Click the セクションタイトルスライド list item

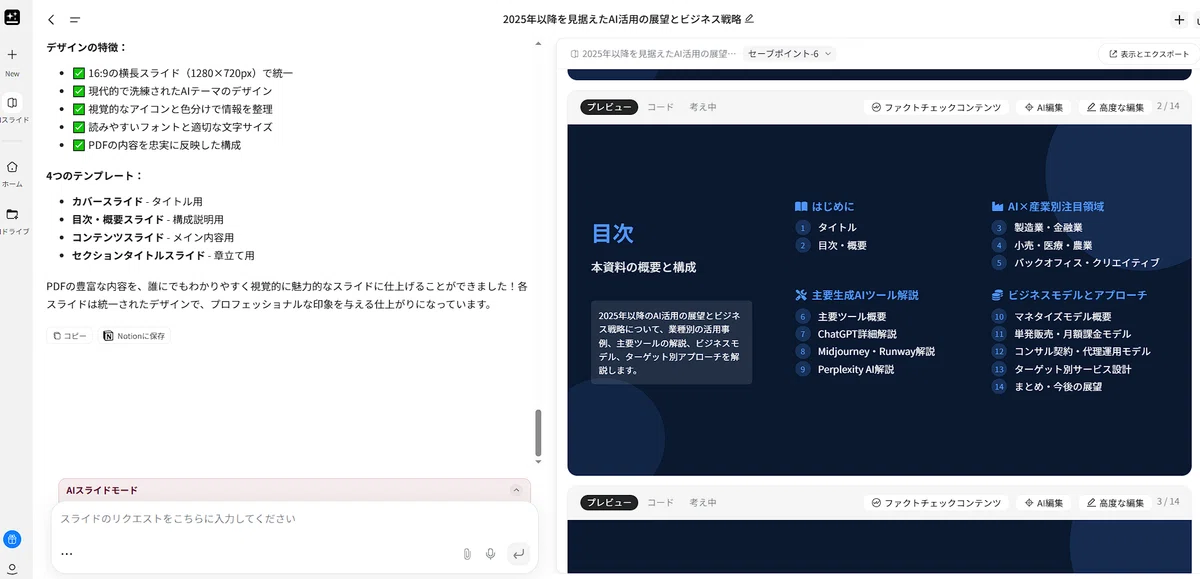pos(163,256)
